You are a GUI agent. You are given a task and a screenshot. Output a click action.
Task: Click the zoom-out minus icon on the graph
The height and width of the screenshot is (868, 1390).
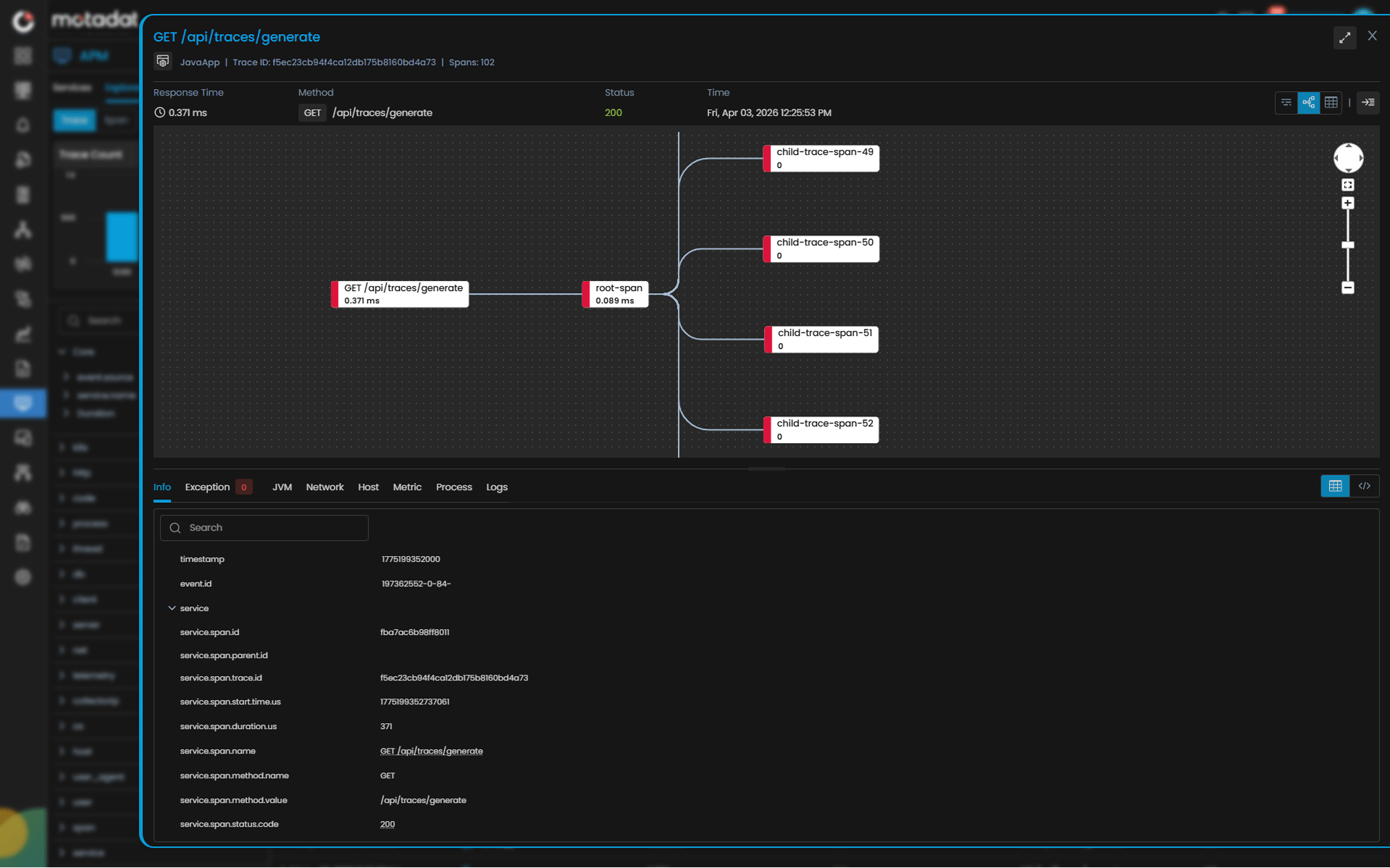tap(1348, 288)
